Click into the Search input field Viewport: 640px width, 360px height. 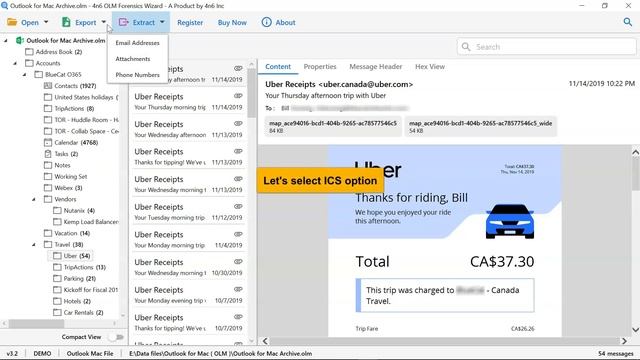tap(547, 47)
